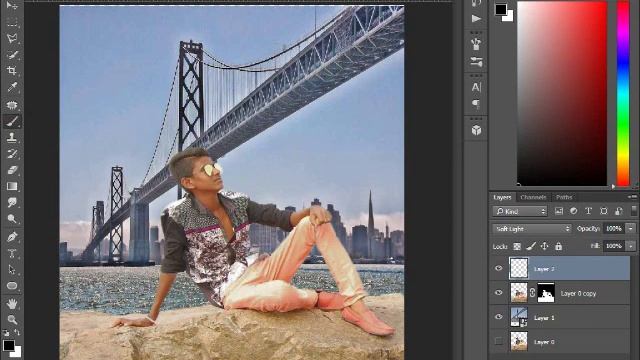
Task: Click Color panel foreground black swatch
Action: (x=501, y=9)
